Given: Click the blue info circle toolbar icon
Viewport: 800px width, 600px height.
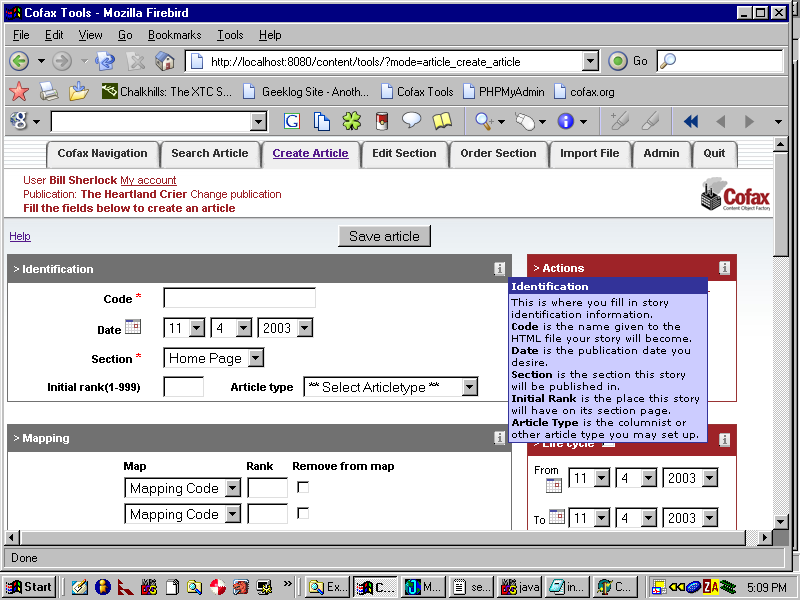Looking at the screenshot, I should [565, 121].
